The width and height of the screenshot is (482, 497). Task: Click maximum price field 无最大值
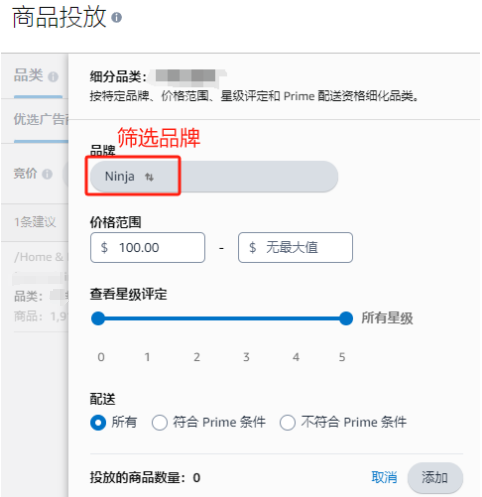(295, 248)
